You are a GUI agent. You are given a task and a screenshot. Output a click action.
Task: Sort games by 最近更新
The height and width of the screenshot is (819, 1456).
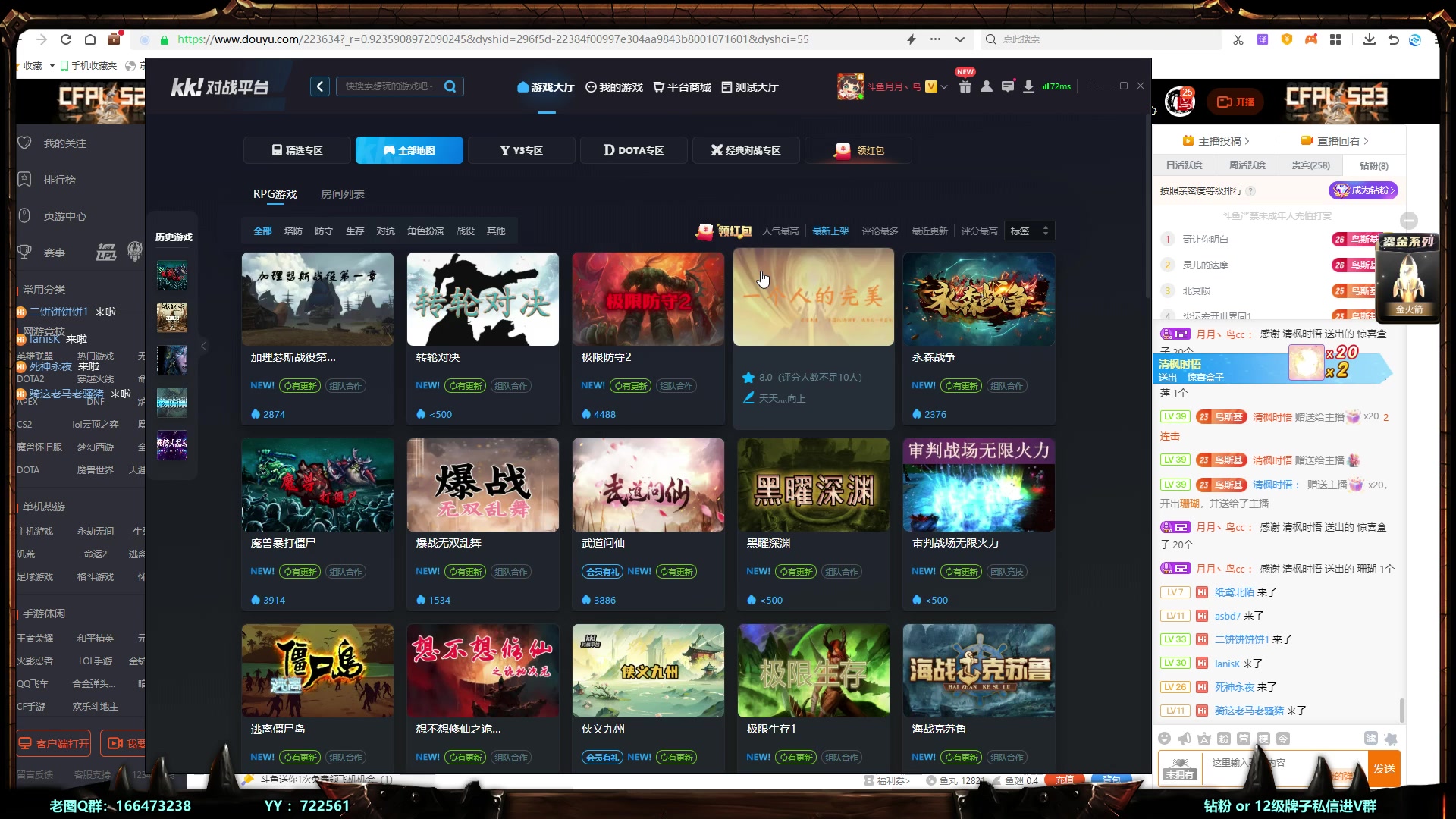tap(930, 231)
